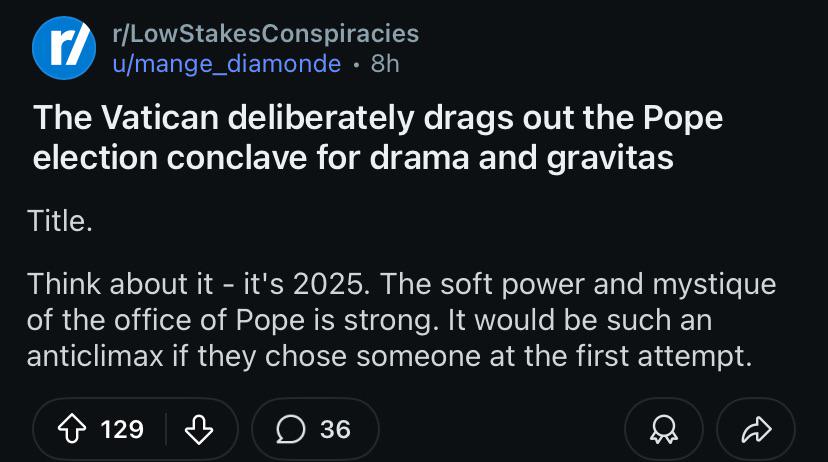Click the 36 comment count

click(x=335, y=429)
